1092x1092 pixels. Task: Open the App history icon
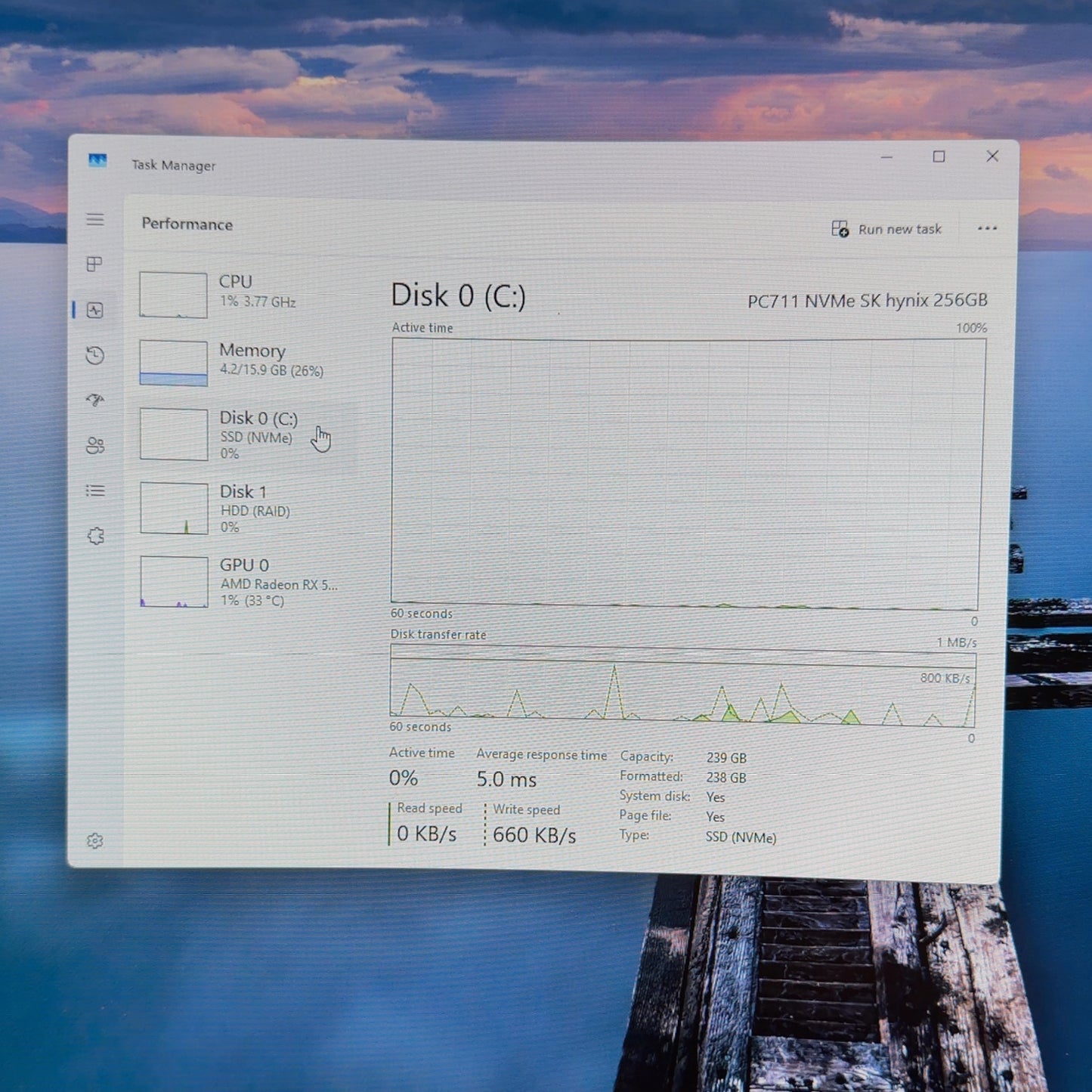tap(94, 355)
